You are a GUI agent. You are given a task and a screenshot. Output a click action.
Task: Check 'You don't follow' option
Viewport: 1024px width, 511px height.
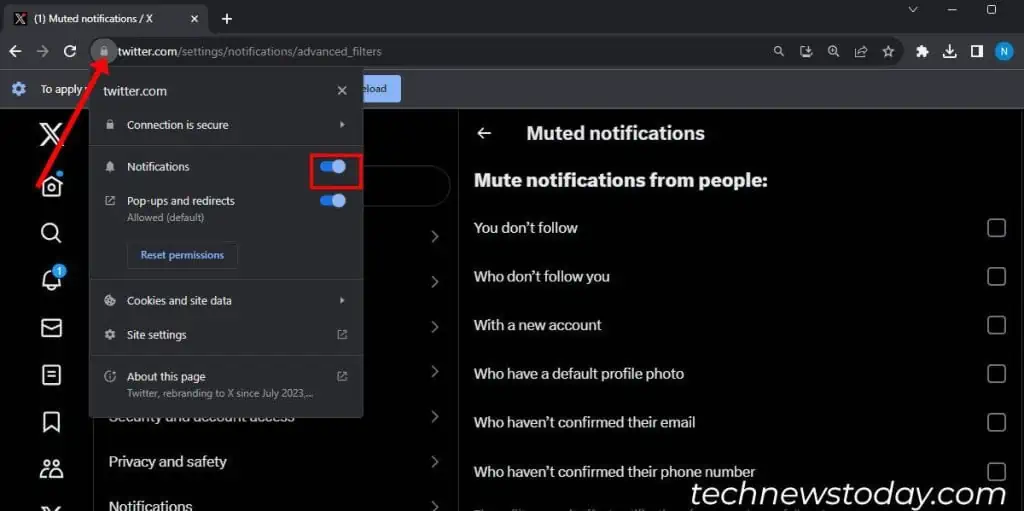pyautogui.click(x=996, y=228)
